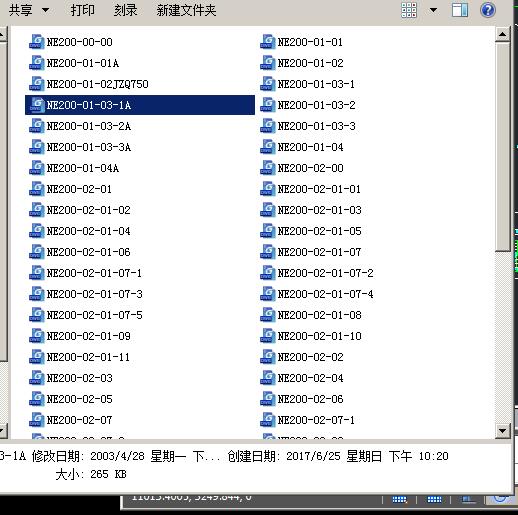
Task: Select file icon for NE200-02-01-07-1
Action: [37, 273]
